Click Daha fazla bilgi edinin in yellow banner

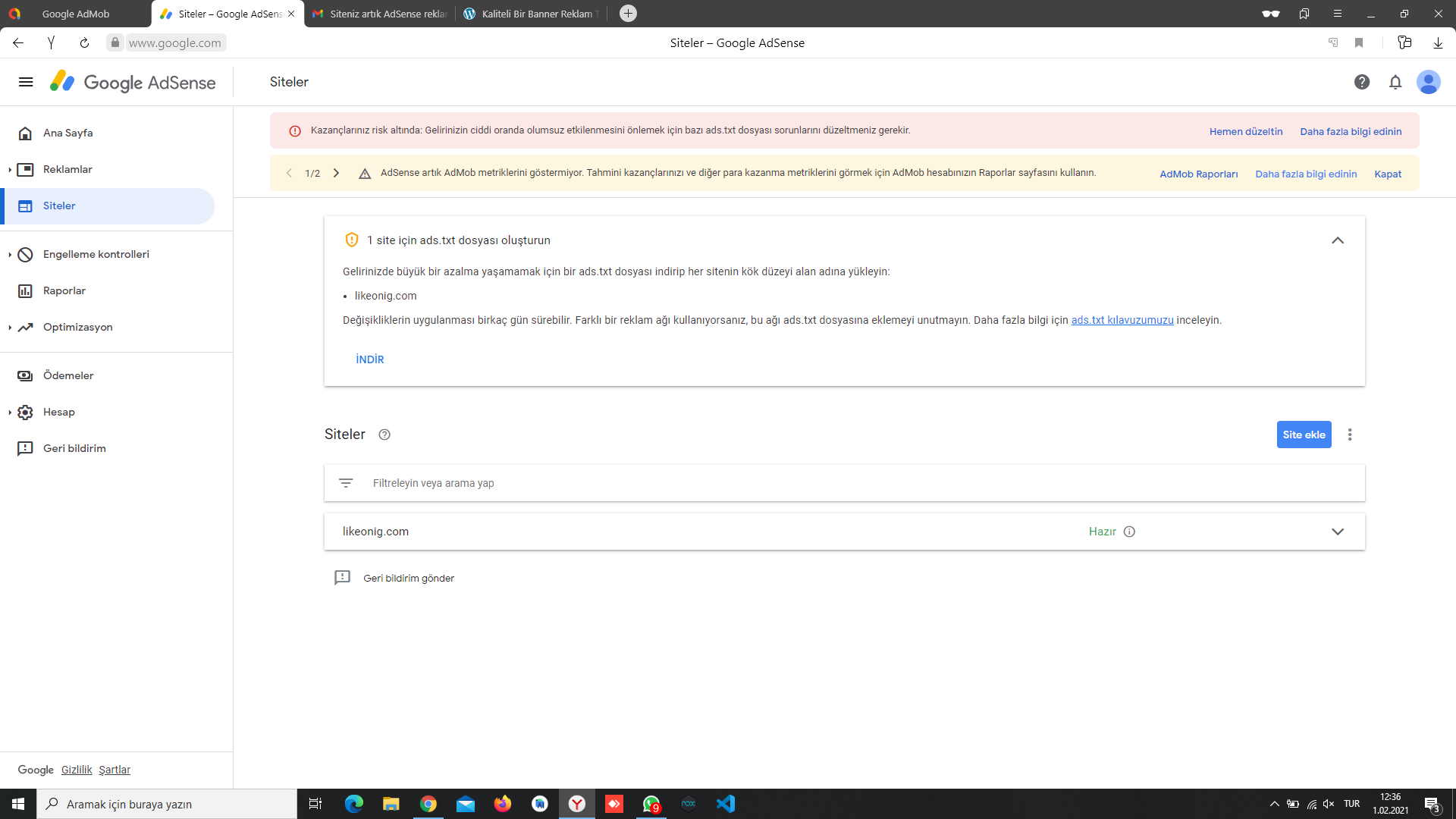click(x=1306, y=174)
